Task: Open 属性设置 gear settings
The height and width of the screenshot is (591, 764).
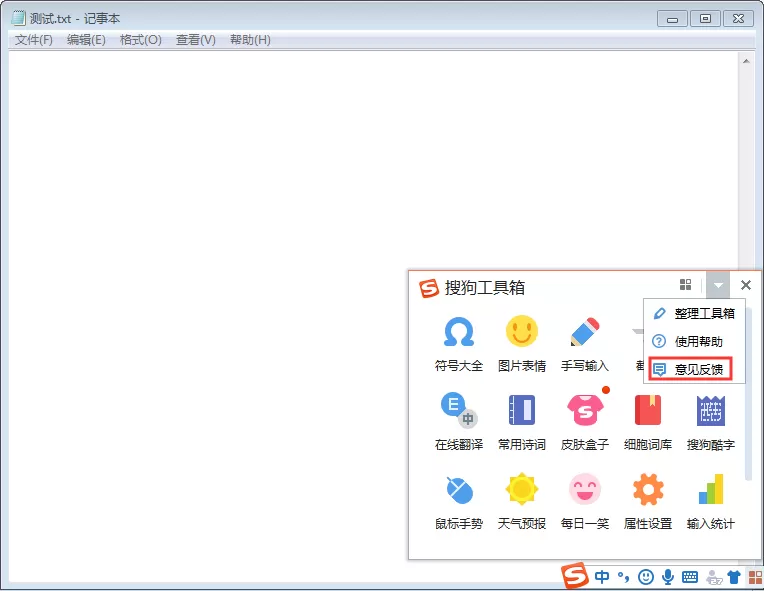Action: click(x=648, y=501)
